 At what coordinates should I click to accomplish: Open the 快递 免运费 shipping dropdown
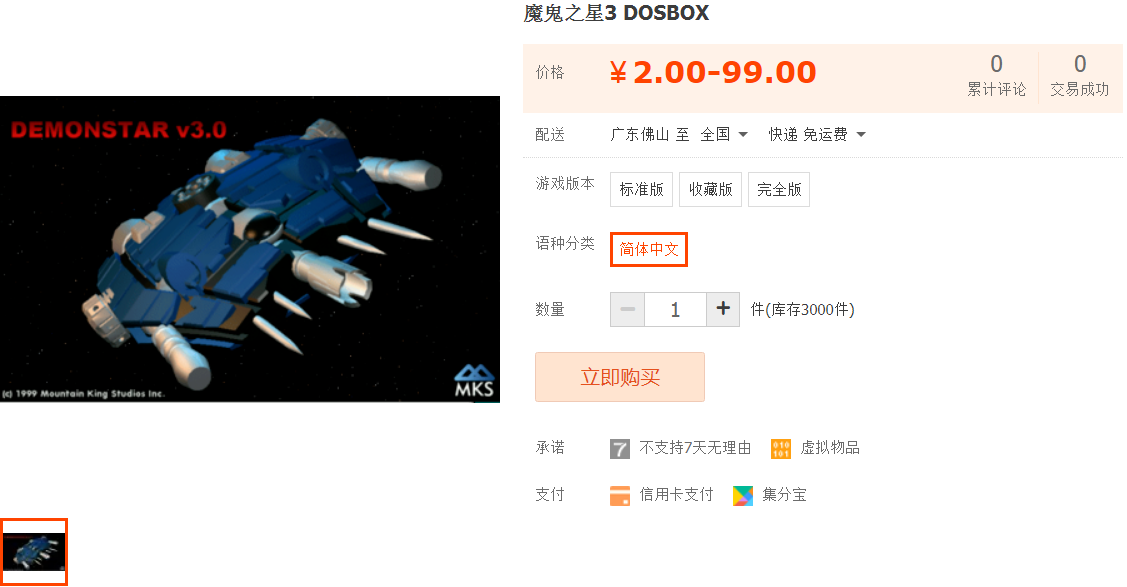coord(817,134)
